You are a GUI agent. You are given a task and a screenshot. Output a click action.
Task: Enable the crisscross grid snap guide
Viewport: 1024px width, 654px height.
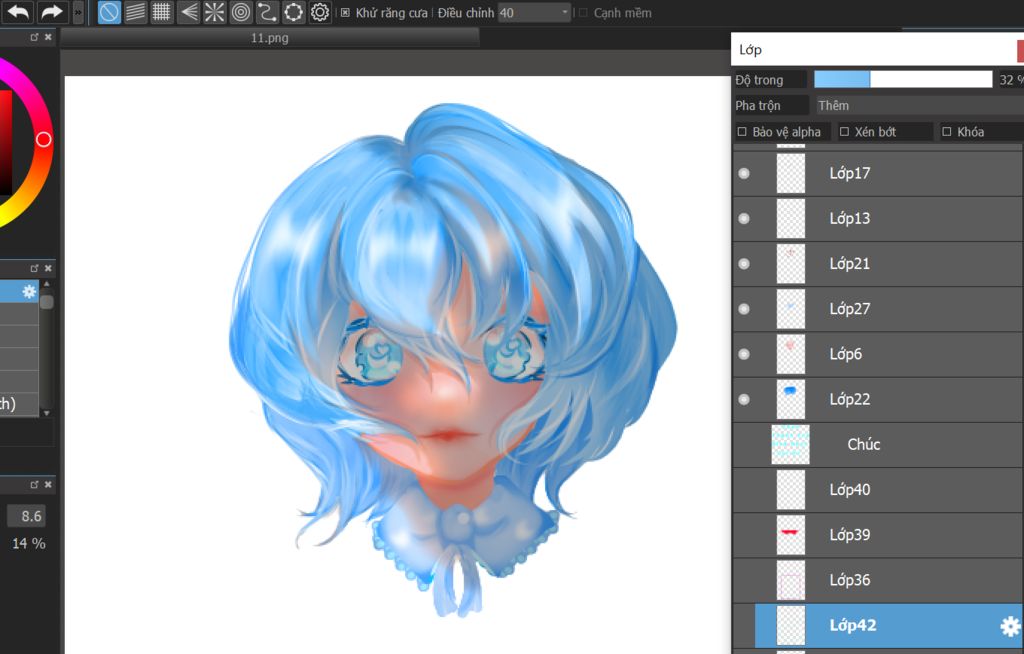tap(161, 12)
